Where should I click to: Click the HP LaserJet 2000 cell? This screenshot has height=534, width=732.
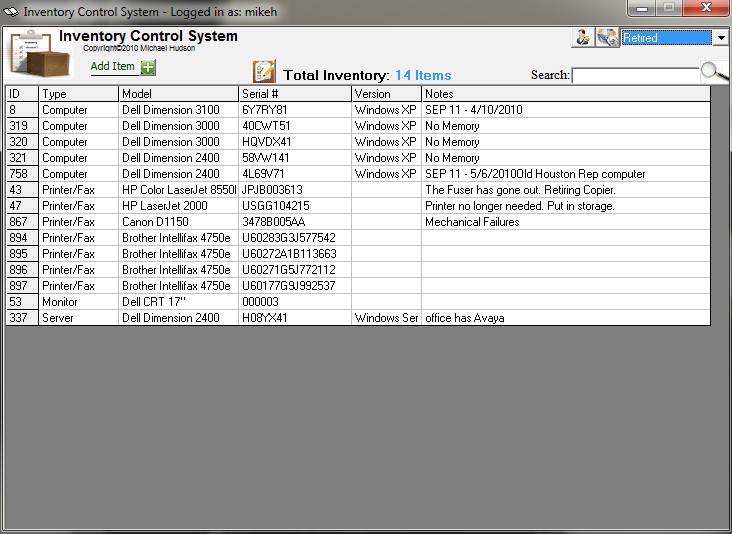tap(179, 206)
